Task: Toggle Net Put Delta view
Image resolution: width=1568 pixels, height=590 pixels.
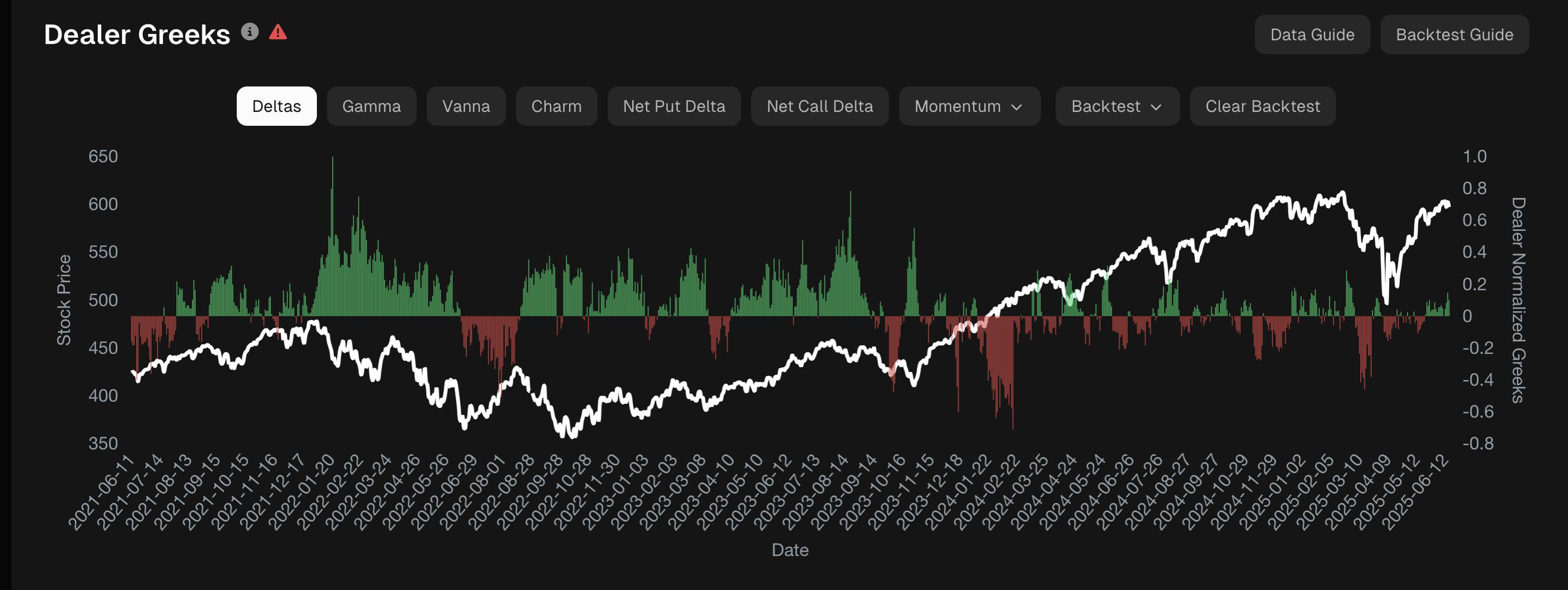Action: (x=674, y=107)
